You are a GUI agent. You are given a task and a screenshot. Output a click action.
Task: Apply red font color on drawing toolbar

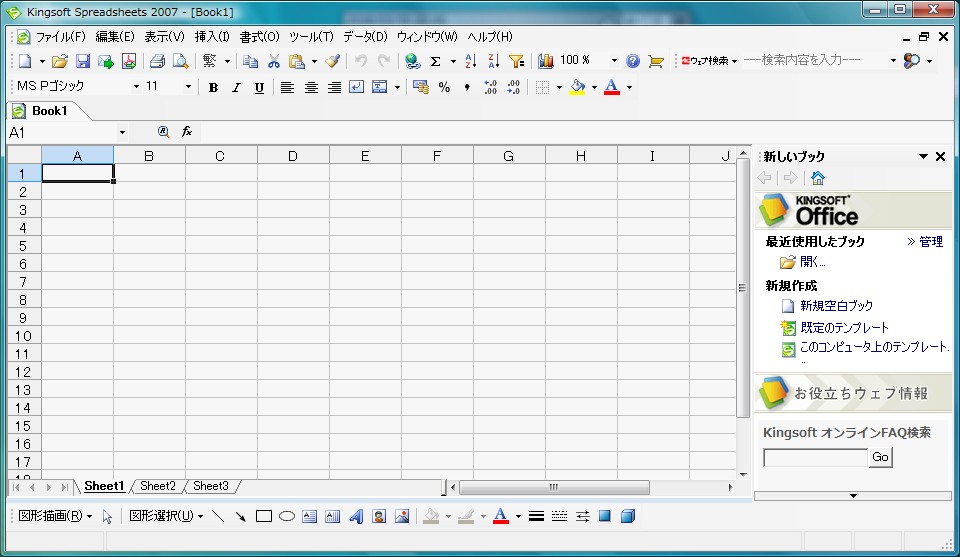501,516
